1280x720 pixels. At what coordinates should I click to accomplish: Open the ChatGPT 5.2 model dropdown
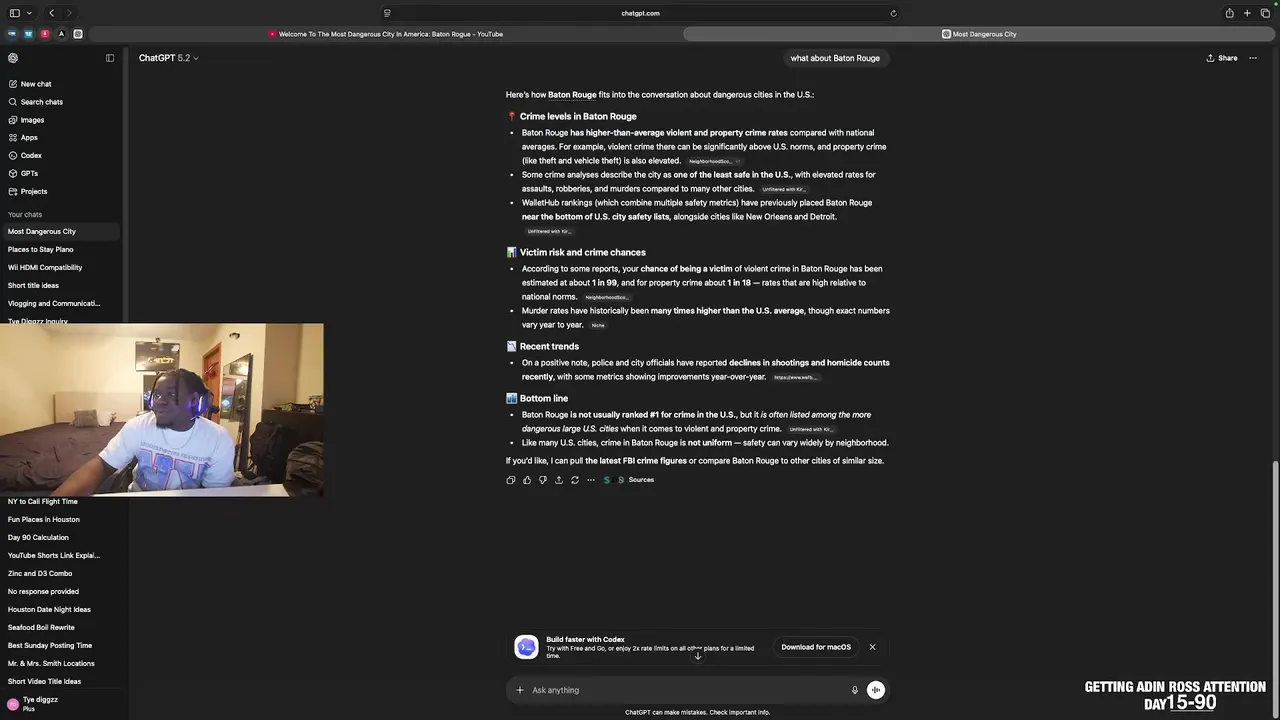click(x=168, y=58)
